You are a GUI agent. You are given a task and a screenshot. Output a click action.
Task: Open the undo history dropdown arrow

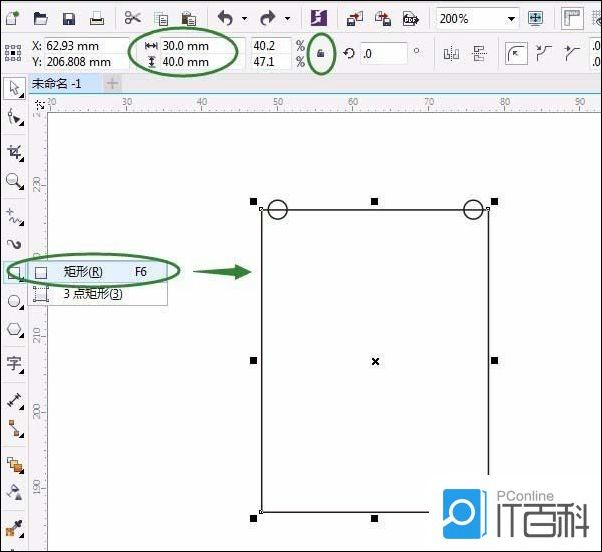pyautogui.click(x=245, y=18)
